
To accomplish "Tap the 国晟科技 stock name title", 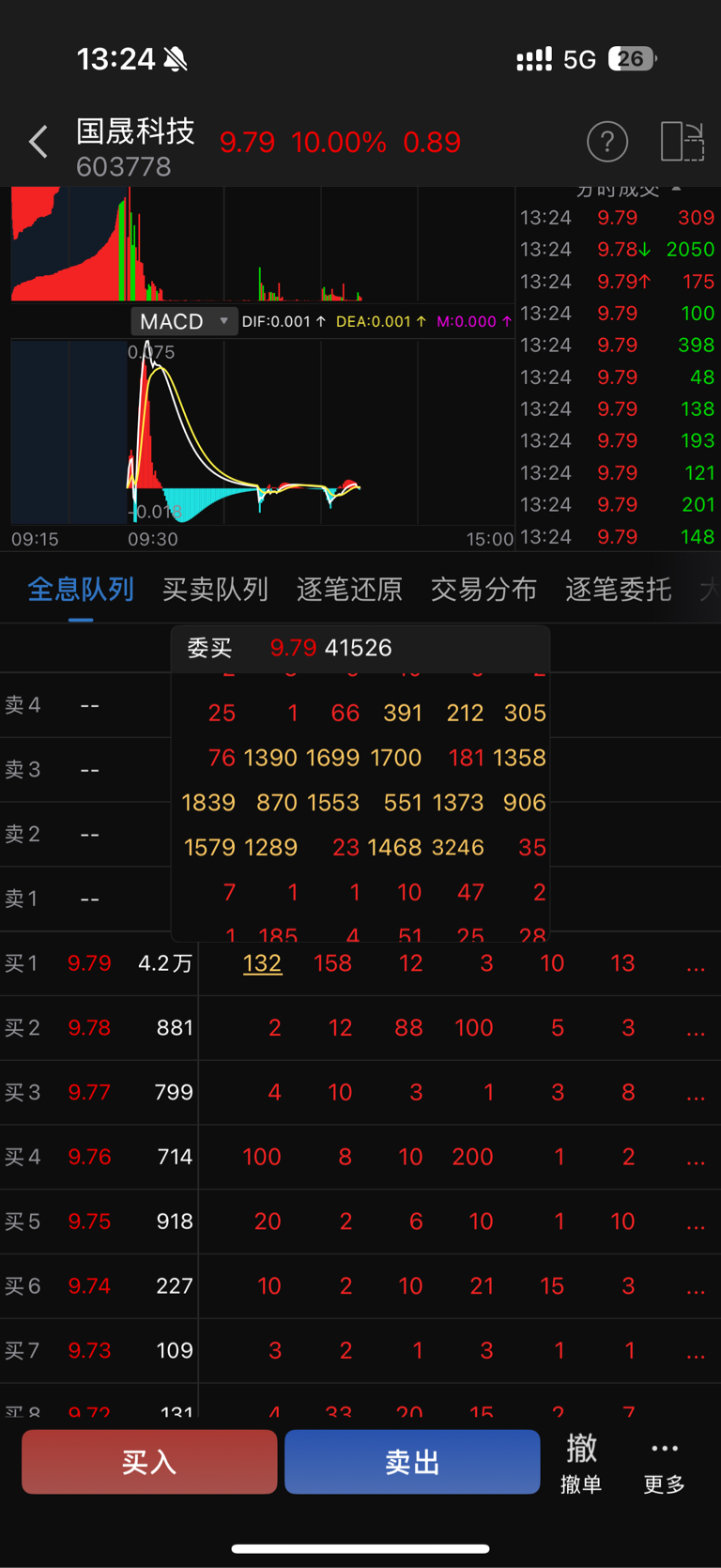I will pos(135,131).
